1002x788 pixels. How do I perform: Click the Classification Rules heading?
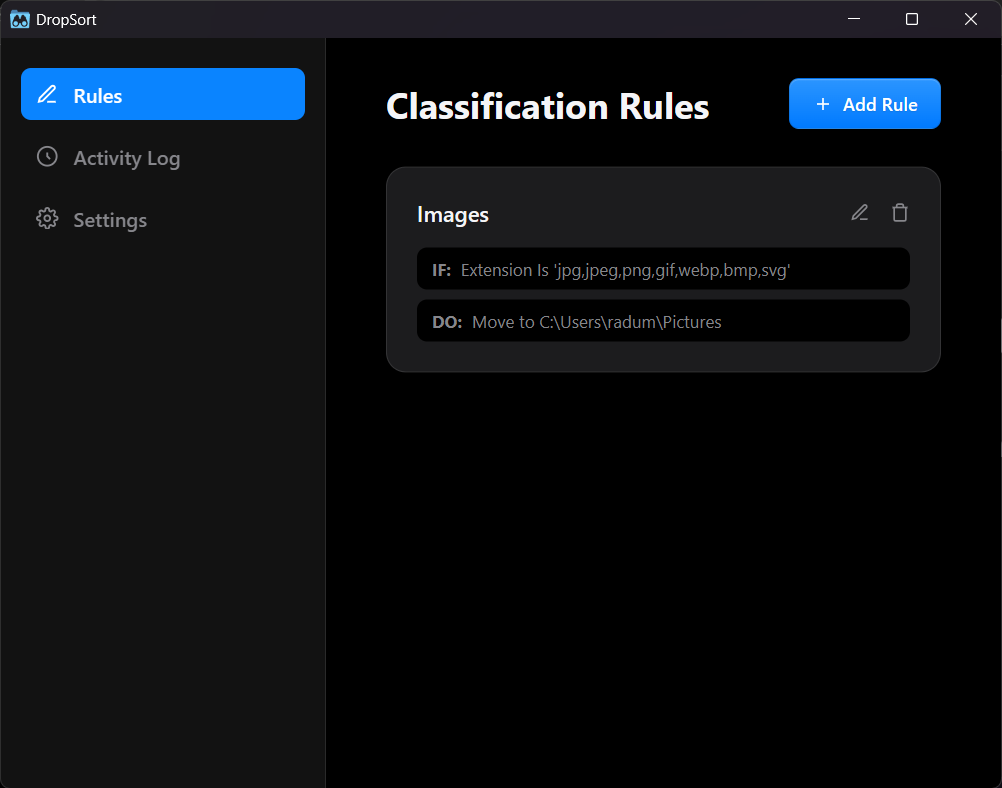click(548, 106)
